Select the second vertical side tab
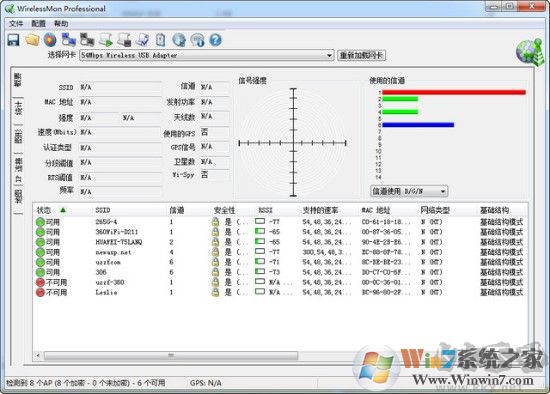 tap(18, 108)
